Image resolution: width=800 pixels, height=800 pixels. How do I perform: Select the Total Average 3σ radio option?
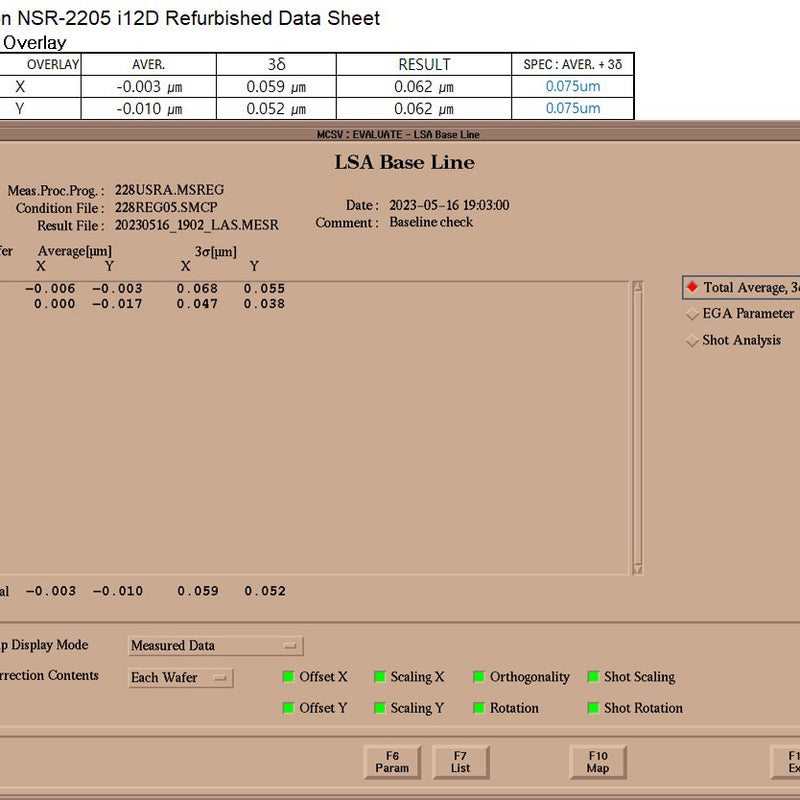point(692,287)
